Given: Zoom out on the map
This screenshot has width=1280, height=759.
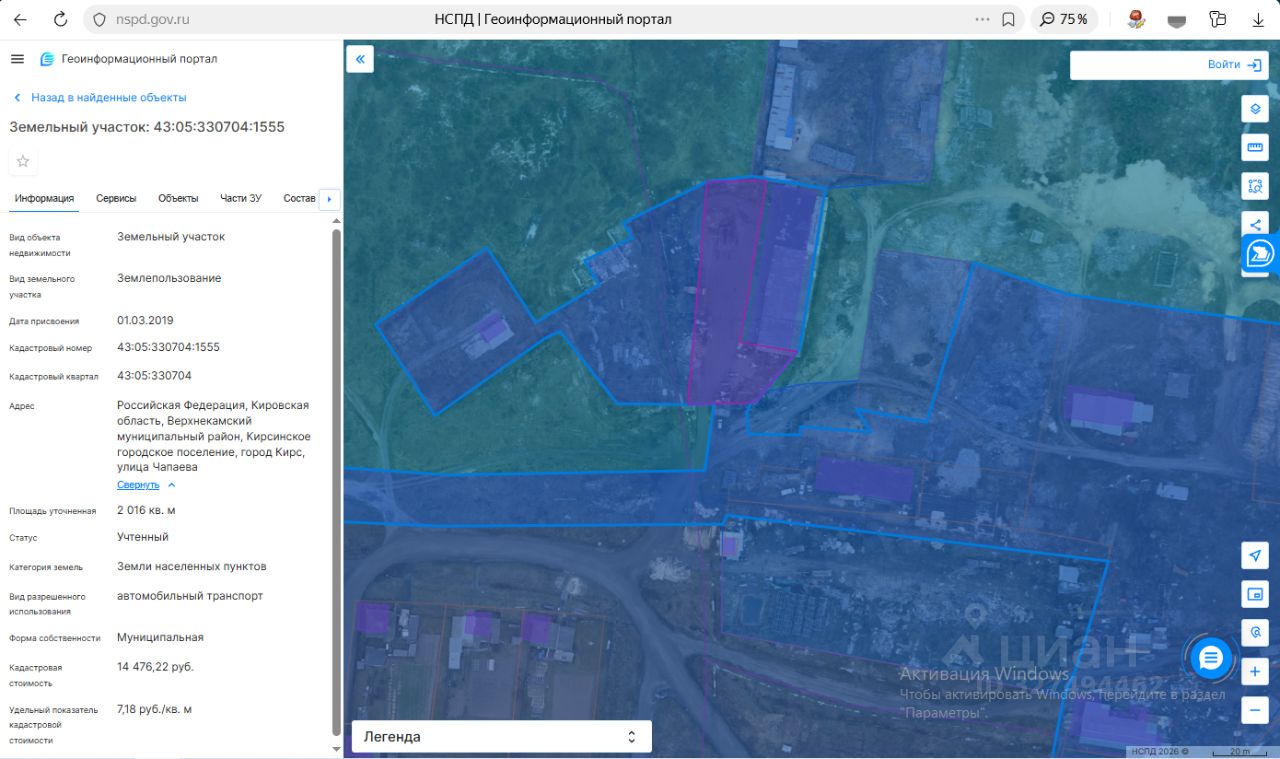Looking at the screenshot, I should 1255,709.
